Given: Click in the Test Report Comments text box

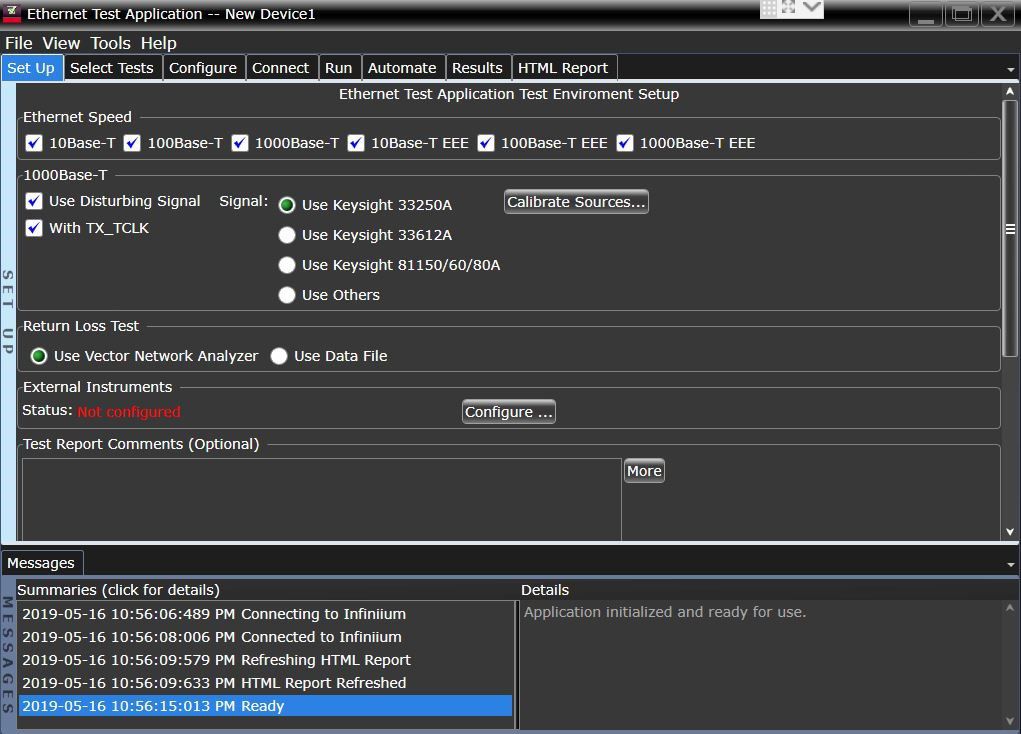Looking at the screenshot, I should click(320, 500).
